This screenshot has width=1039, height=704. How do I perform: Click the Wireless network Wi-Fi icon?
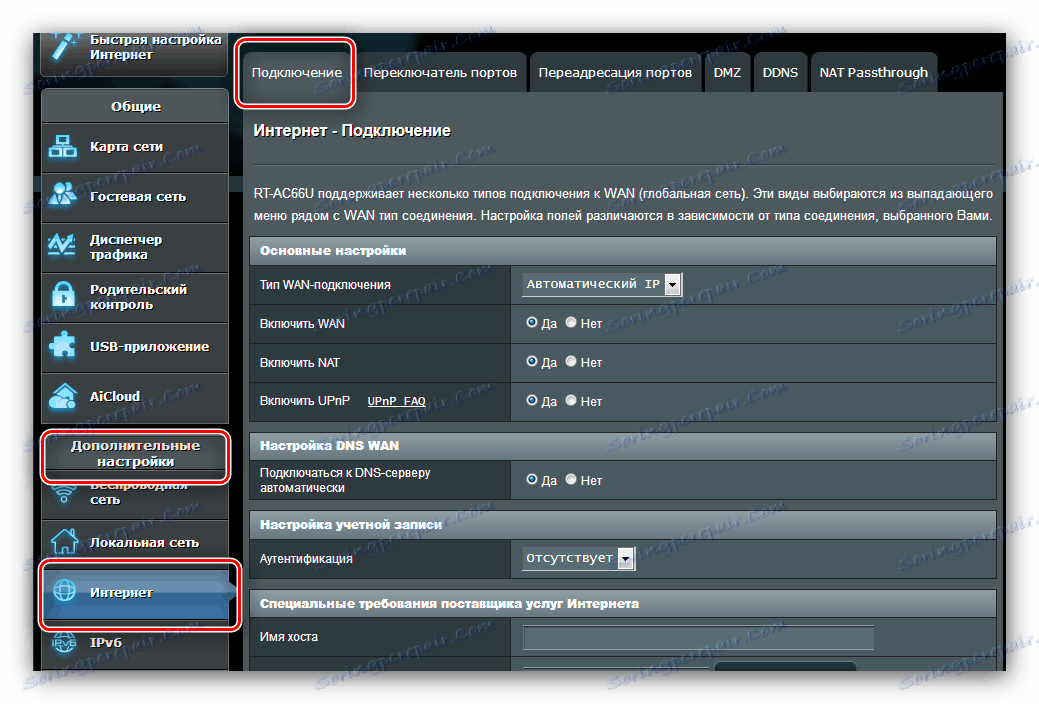pyautogui.click(x=64, y=495)
